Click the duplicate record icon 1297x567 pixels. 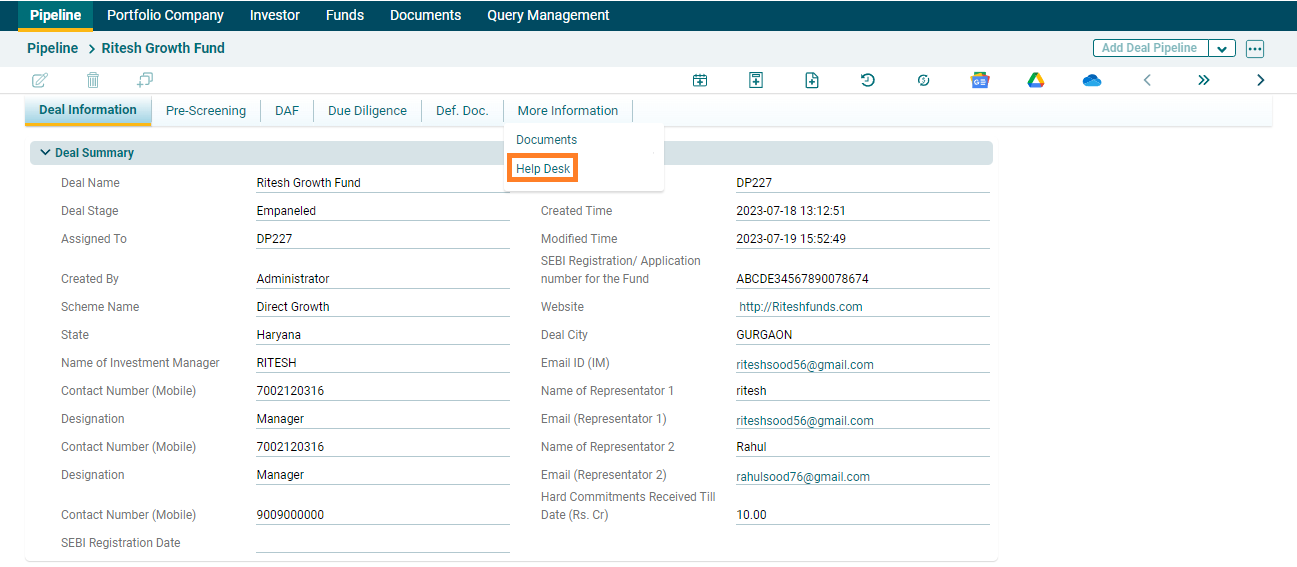[x=145, y=80]
